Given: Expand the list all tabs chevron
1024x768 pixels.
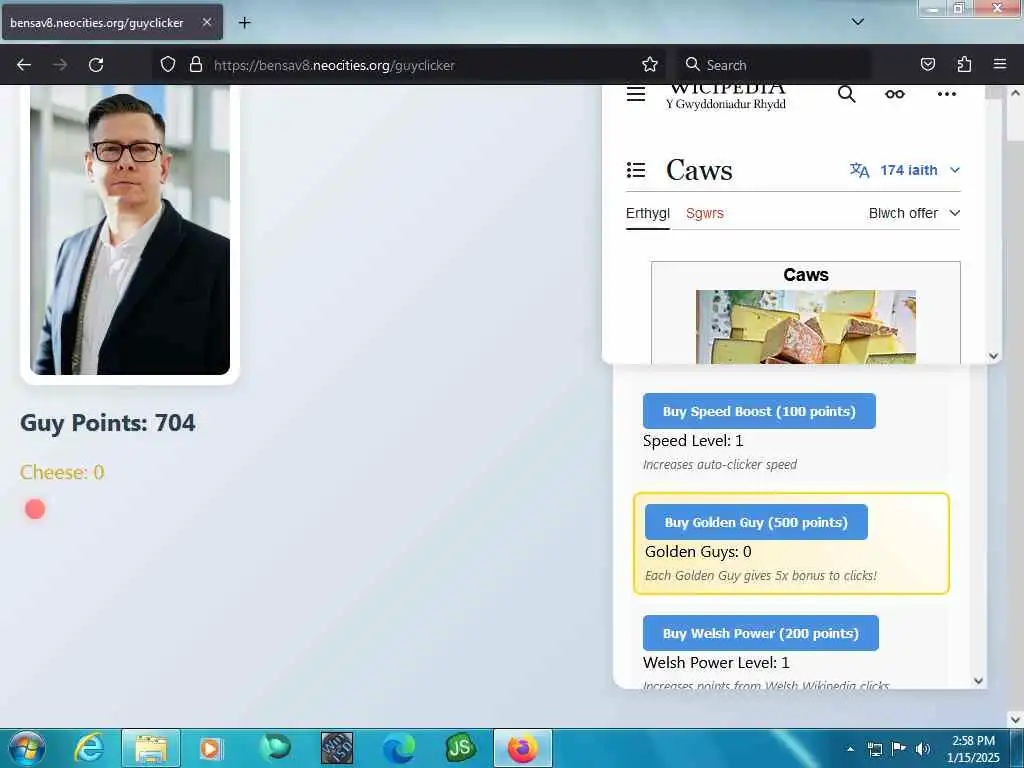Looking at the screenshot, I should tap(857, 22).
